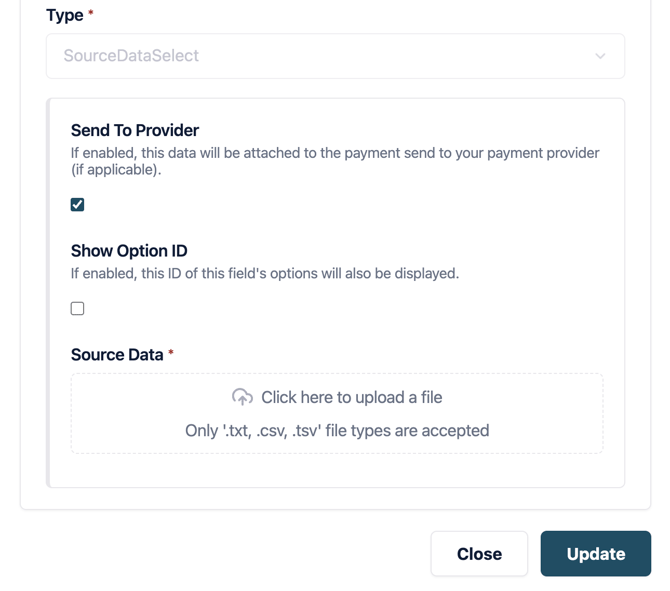The height and width of the screenshot is (591, 670).
Task: Click the Show Option ID description text
Action: [265, 273]
